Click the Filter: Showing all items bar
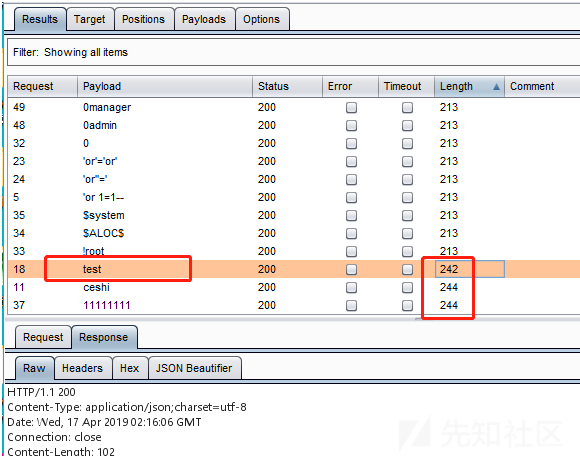Screen dimensions: 580x456 click(x=294, y=52)
